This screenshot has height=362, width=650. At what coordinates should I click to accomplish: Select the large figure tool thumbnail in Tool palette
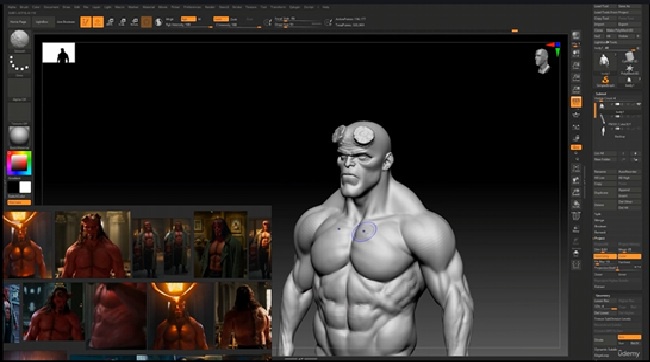(x=604, y=62)
